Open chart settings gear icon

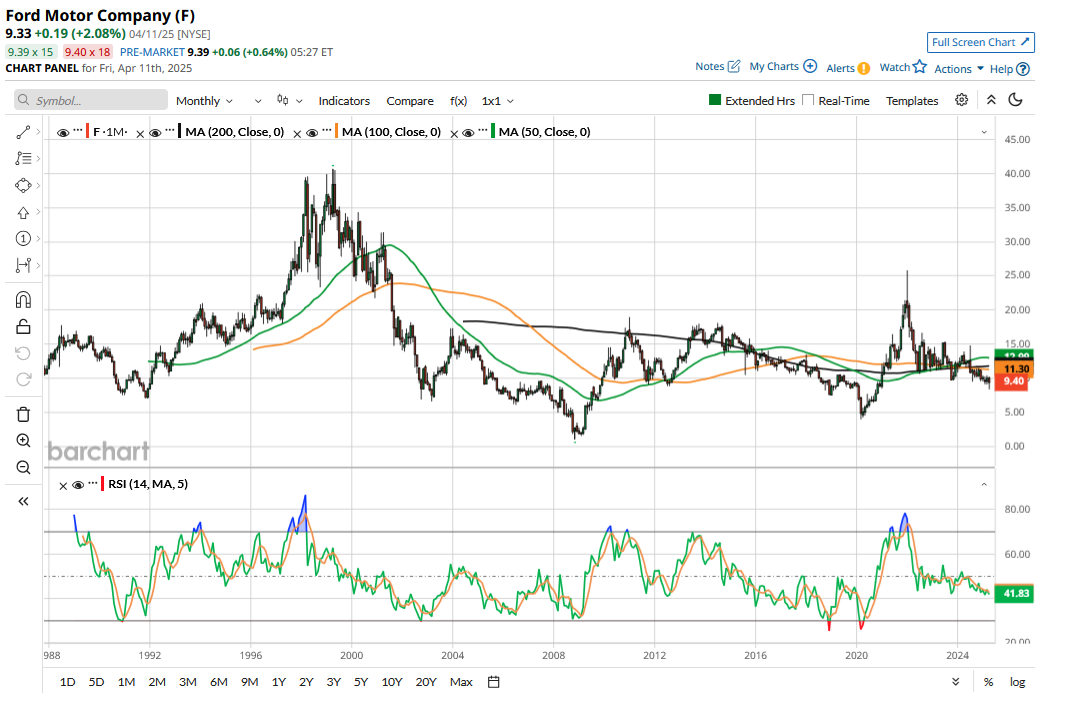[x=961, y=100]
